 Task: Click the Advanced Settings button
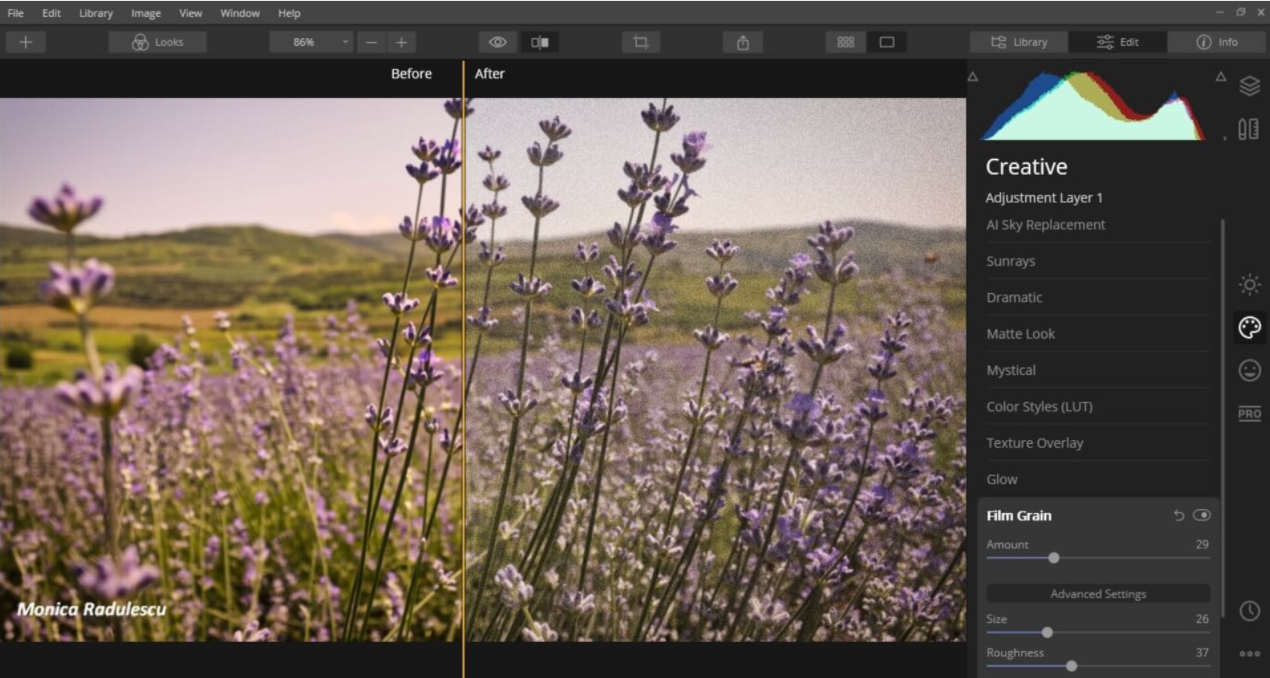[x=1098, y=593]
